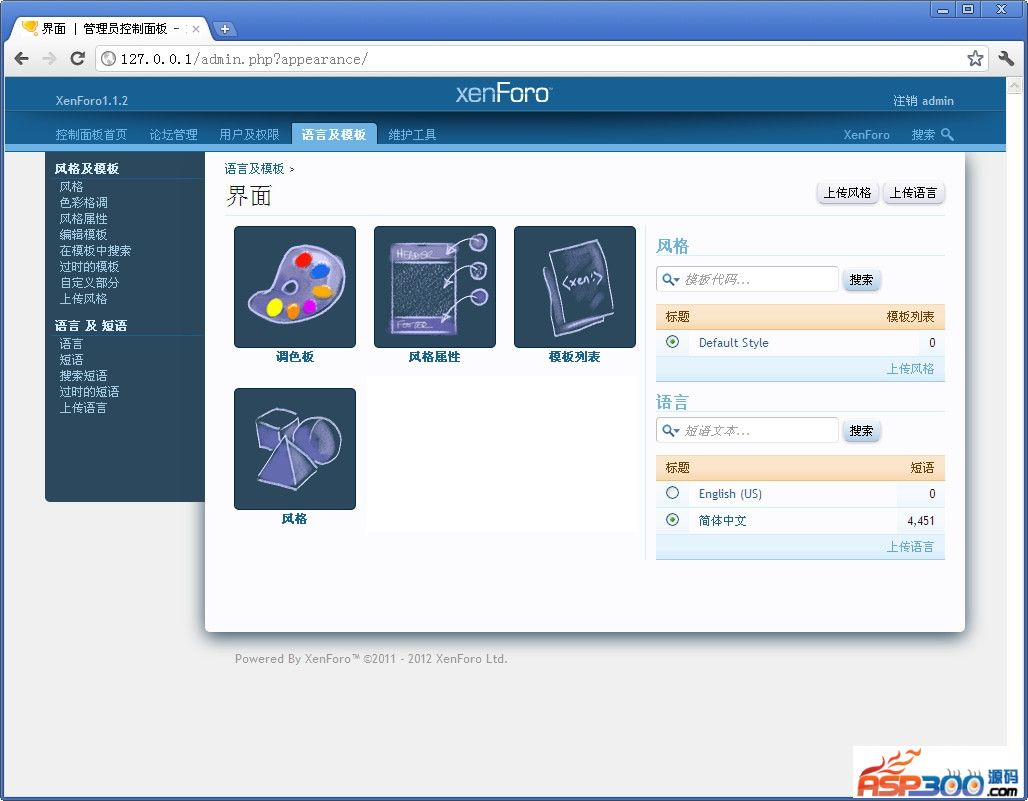1028x801 pixels.
Task: Click the 注销 logout link
Action: 905,101
